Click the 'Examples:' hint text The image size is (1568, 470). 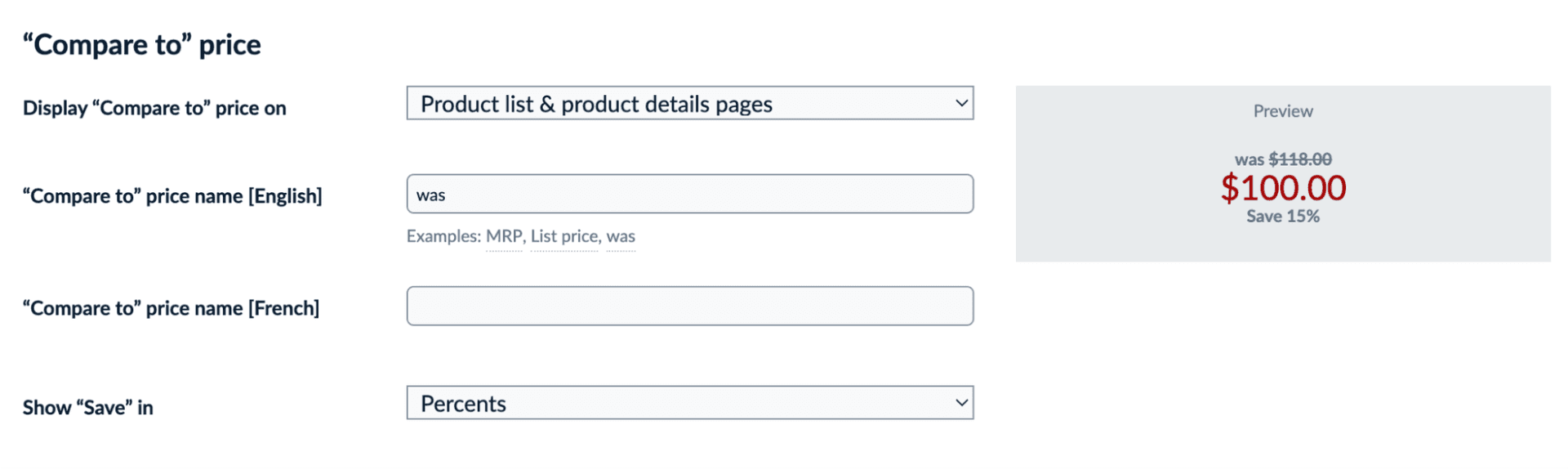click(x=443, y=237)
